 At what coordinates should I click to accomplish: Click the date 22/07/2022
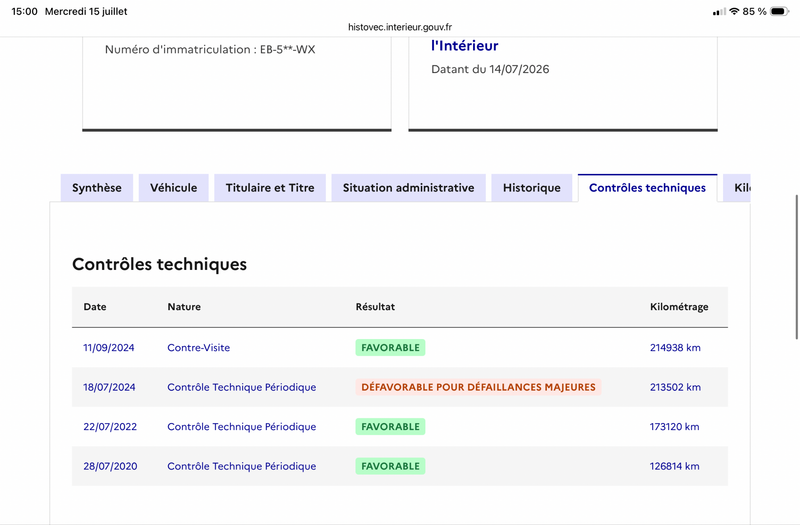coord(110,427)
